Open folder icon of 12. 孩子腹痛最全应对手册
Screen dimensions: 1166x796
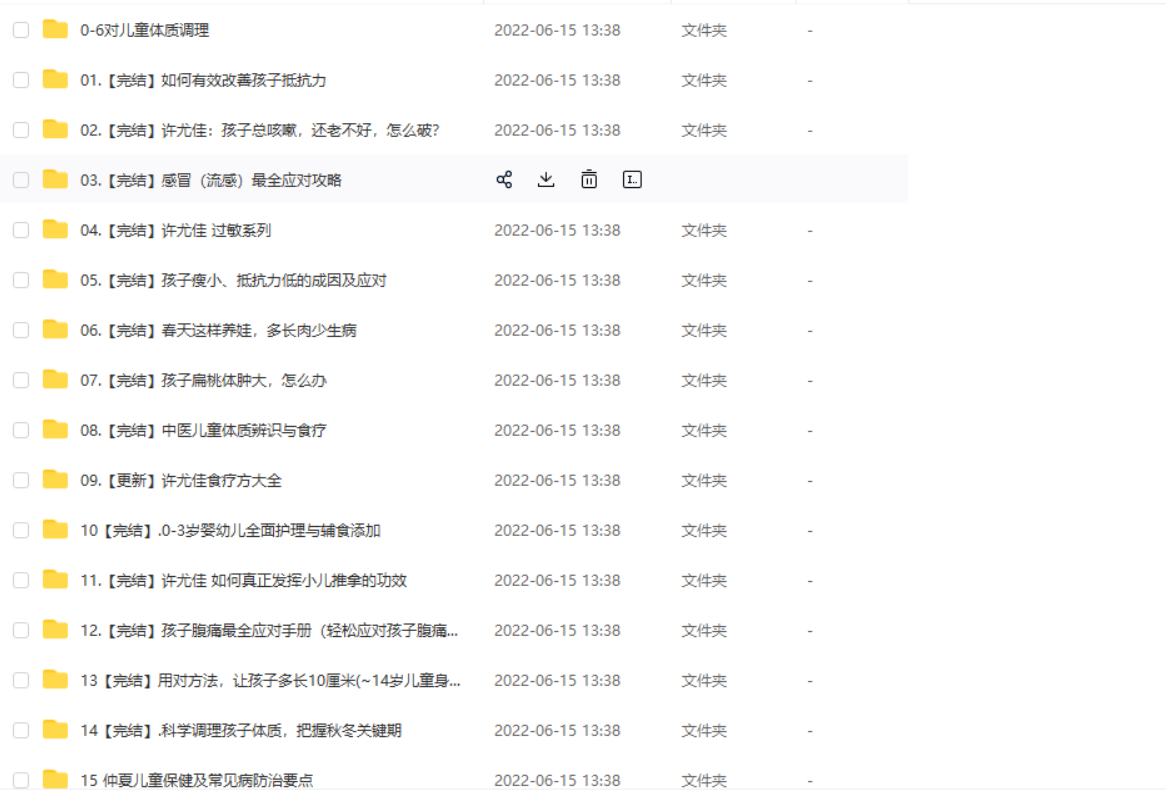coord(55,629)
